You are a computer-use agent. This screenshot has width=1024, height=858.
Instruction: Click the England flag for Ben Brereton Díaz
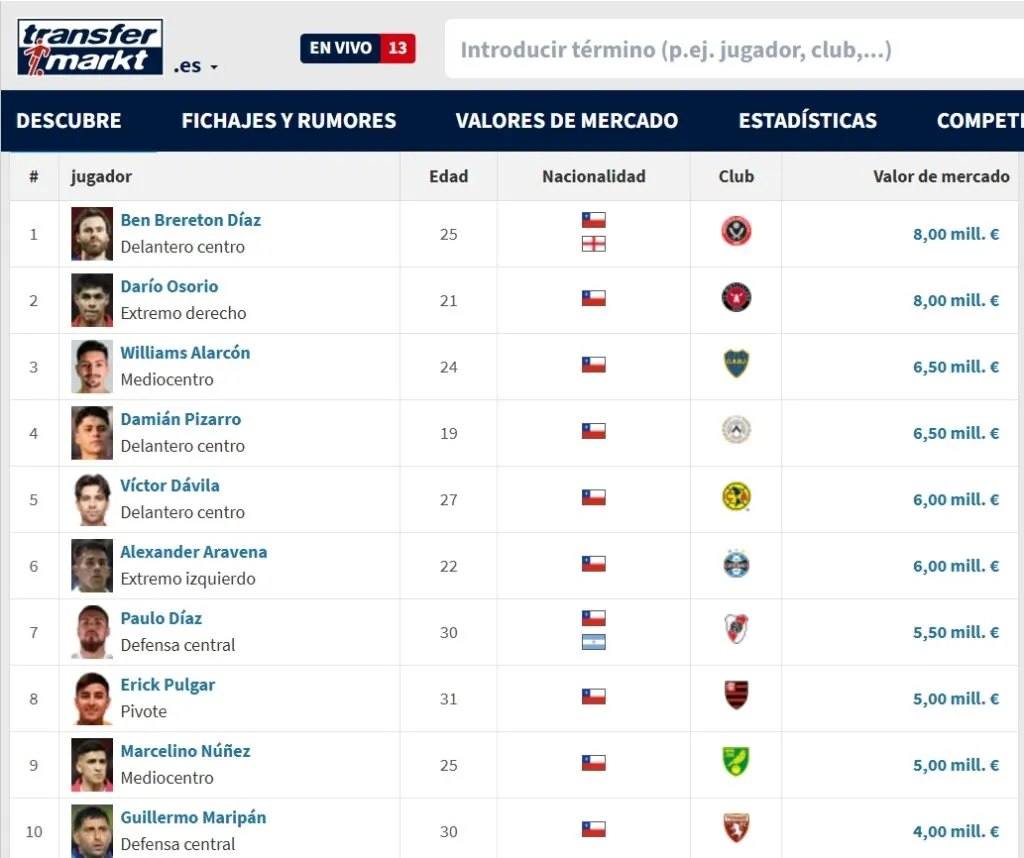[594, 244]
